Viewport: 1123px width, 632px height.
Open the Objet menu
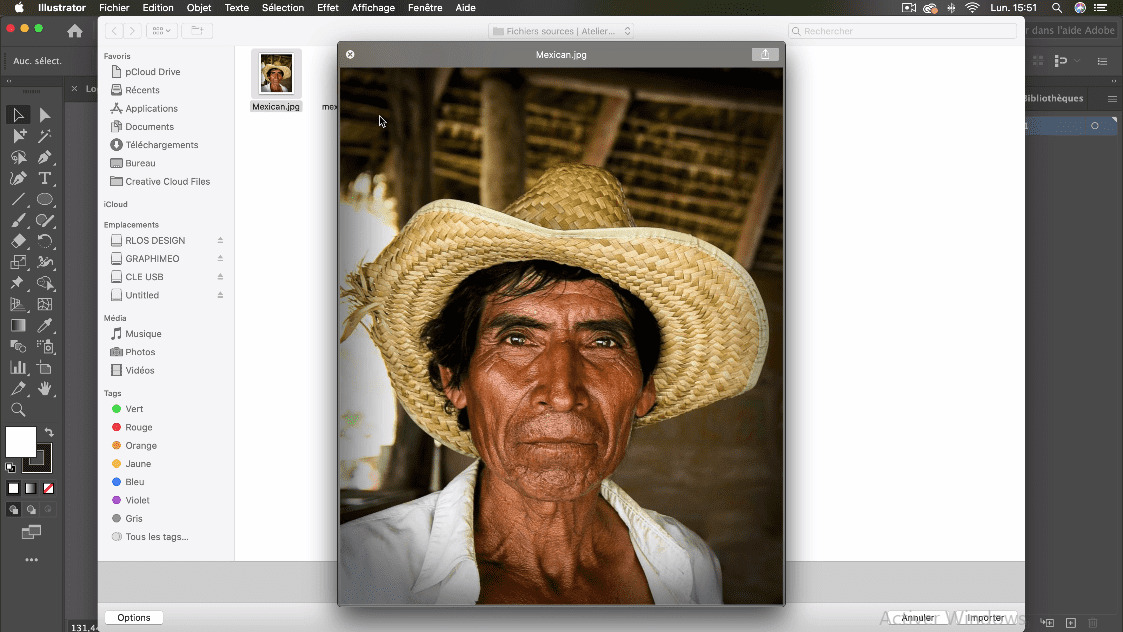(198, 8)
